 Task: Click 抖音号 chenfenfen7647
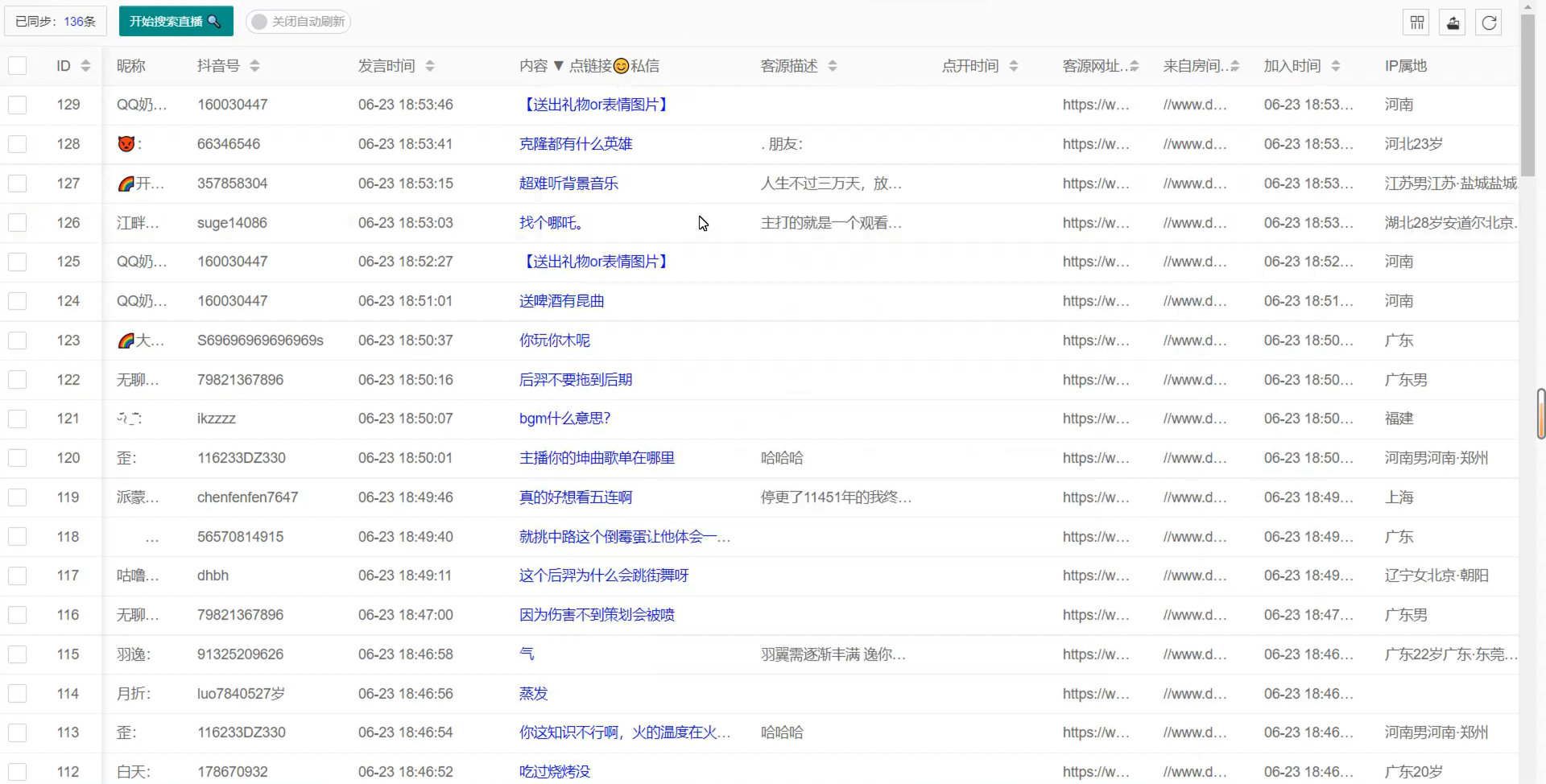[x=247, y=497]
